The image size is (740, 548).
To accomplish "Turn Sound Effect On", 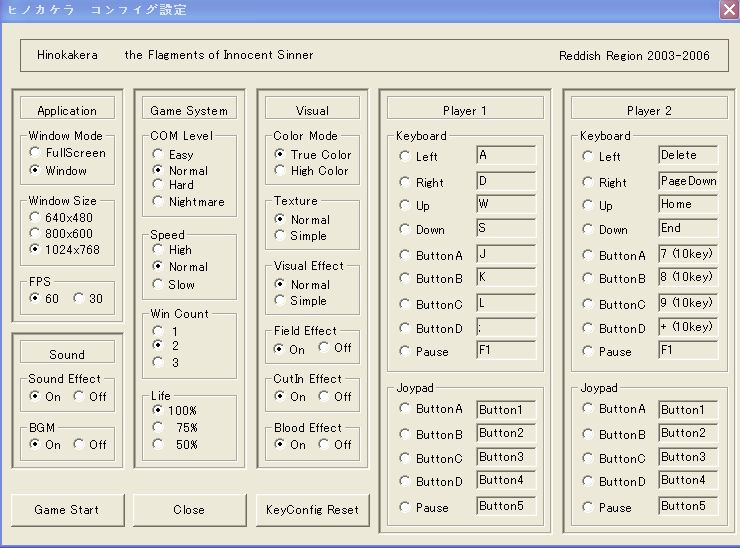I will pos(34,396).
